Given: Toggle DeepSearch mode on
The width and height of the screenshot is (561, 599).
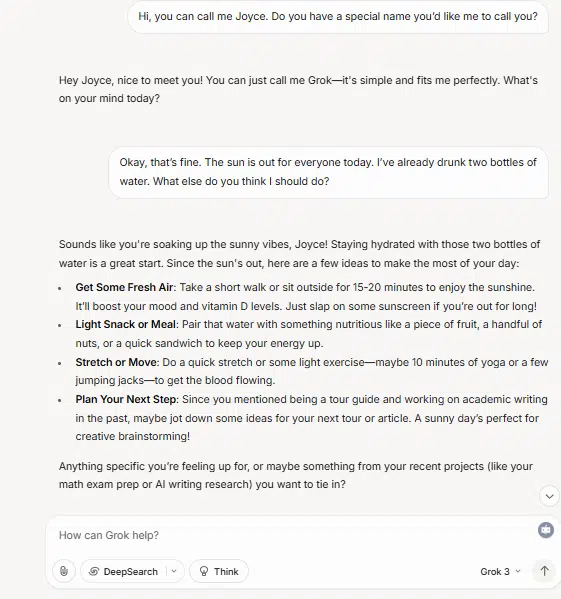Looking at the screenshot, I should 123,571.
